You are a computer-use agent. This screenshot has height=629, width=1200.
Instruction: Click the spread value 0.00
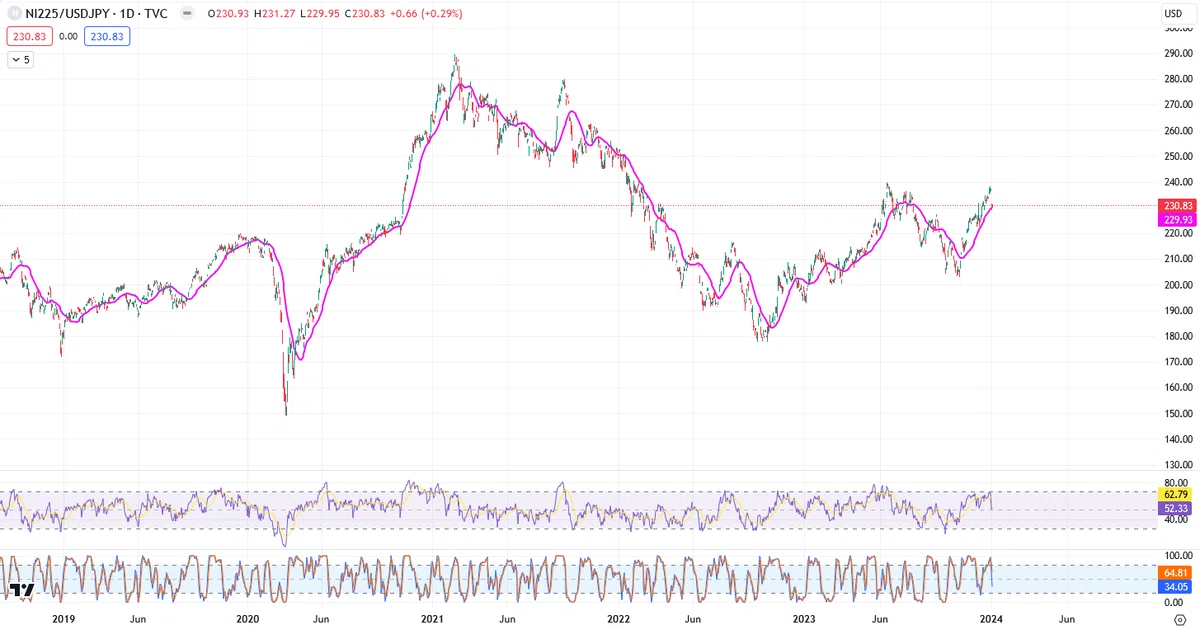pos(69,36)
